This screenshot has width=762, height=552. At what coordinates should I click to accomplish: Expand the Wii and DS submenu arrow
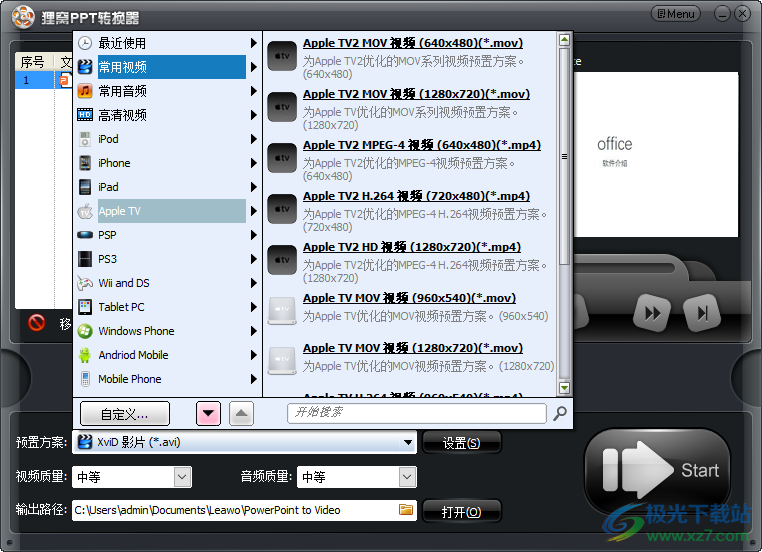pos(253,283)
